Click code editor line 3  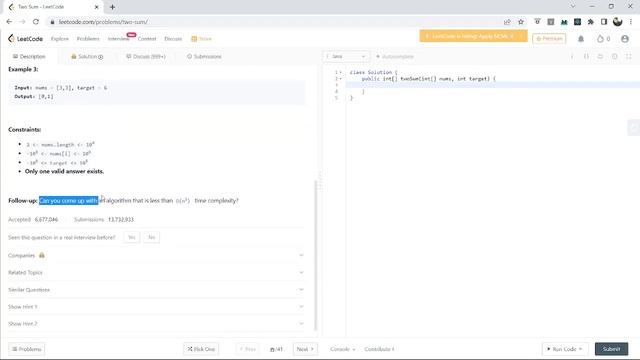pyautogui.click(x=493, y=85)
